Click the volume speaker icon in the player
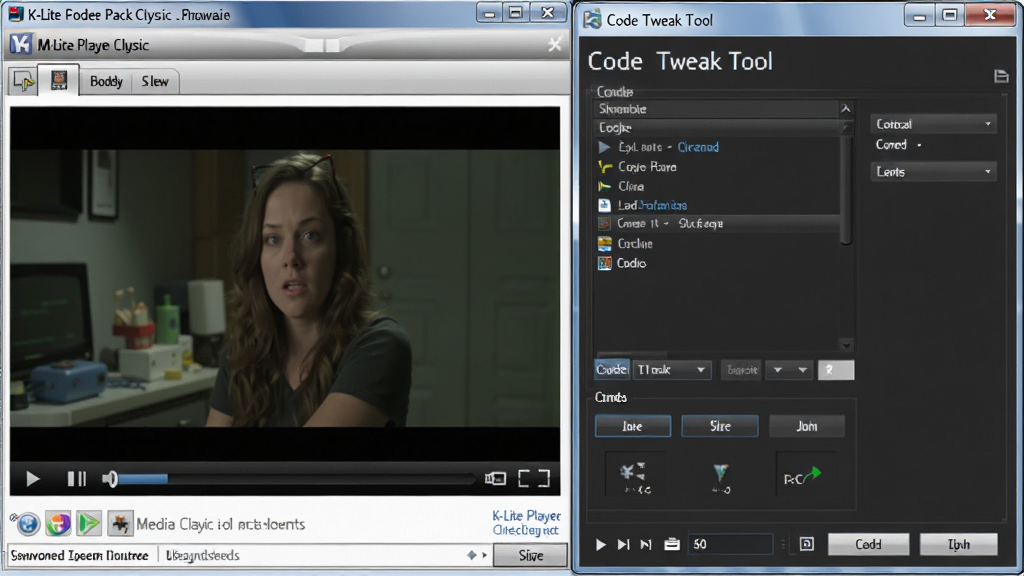Image resolution: width=1024 pixels, height=576 pixels. click(x=110, y=479)
